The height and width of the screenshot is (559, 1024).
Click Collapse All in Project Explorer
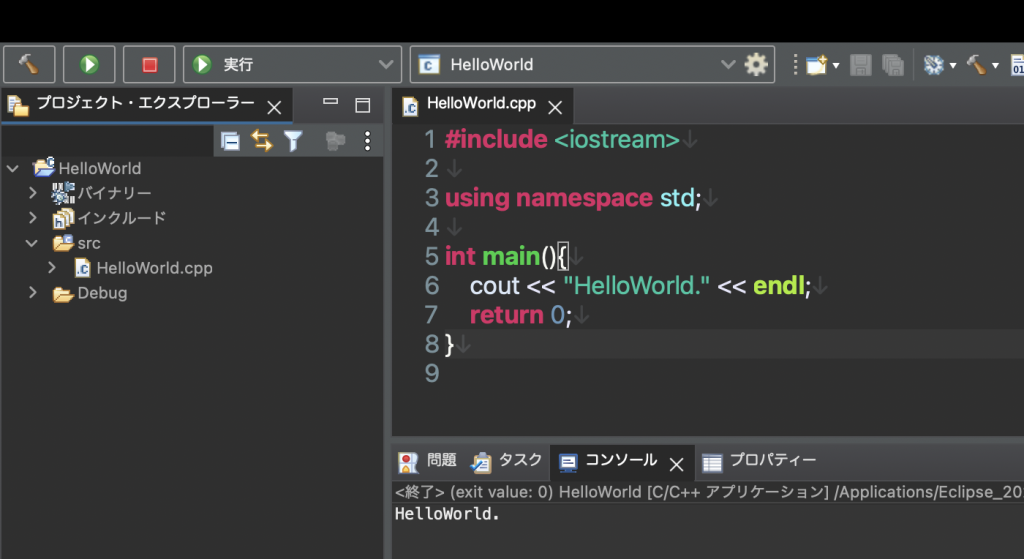(x=231, y=141)
